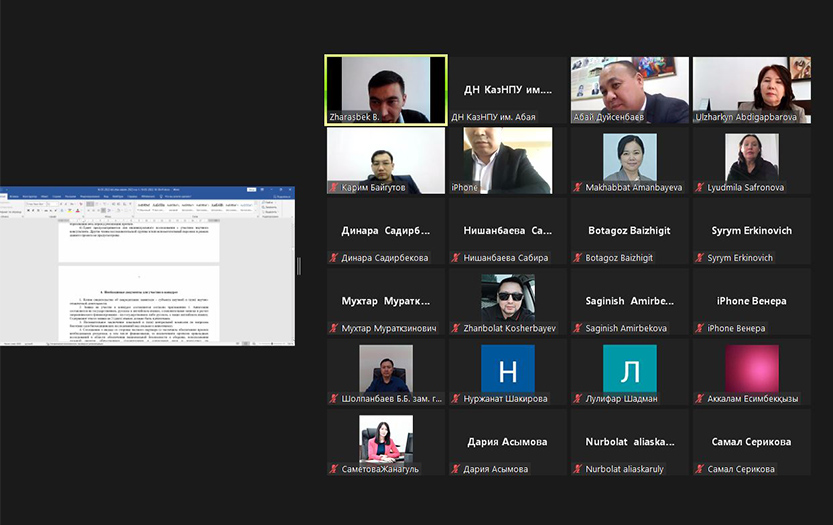The width and height of the screenshot is (833, 525).
Task: Click the iPhone participant video tile
Action: (508, 160)
